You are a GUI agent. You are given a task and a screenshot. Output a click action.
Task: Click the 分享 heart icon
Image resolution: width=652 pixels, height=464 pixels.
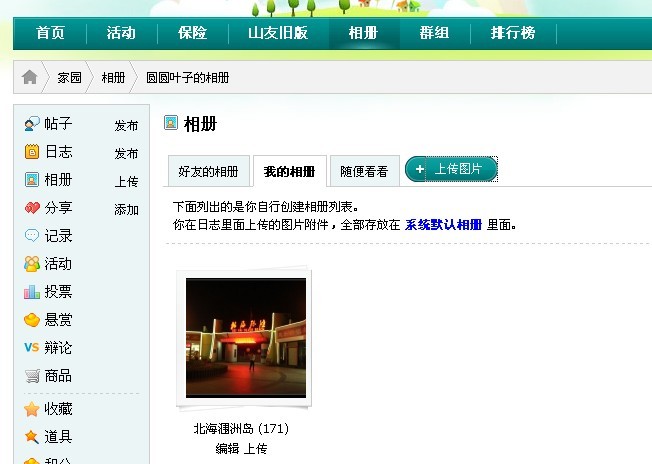point(32,207)
